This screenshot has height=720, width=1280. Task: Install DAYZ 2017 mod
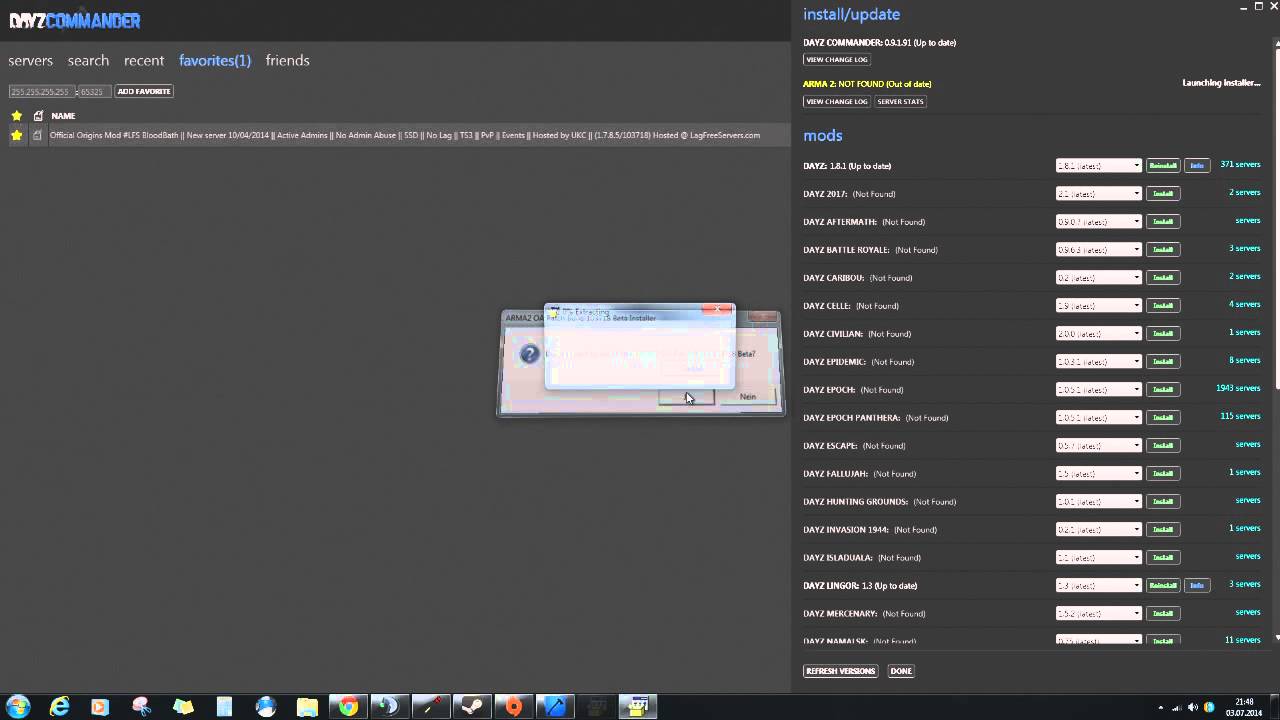click(1163, 194)
